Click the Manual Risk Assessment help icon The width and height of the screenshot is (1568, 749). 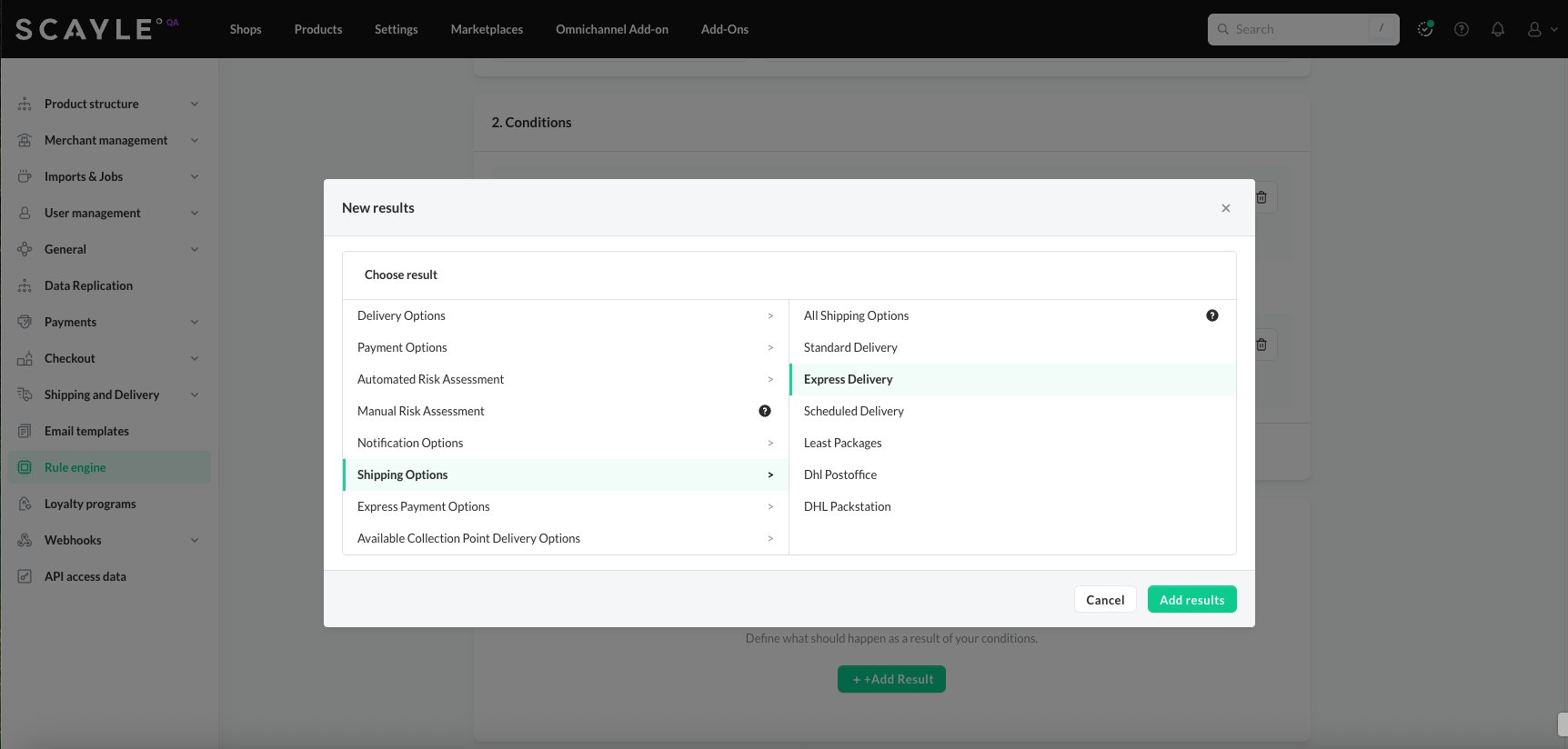pos(764,411)
